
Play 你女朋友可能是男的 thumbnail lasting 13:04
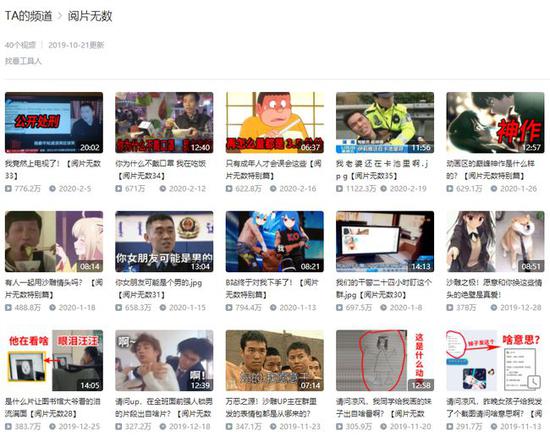[164, 241]
